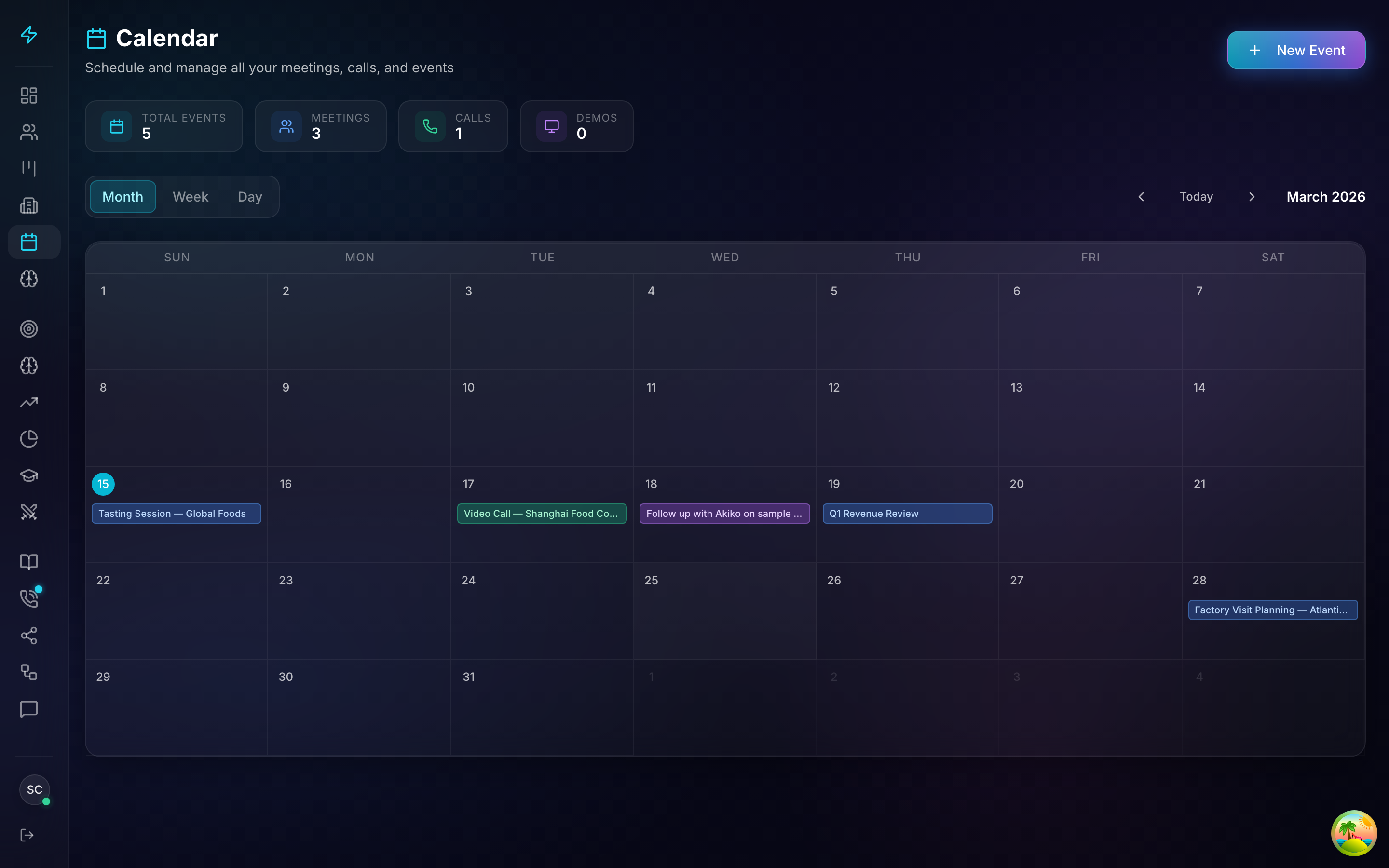Switch to Week view
Screen dimensions: 1389x868
click(x=190, y=196)
